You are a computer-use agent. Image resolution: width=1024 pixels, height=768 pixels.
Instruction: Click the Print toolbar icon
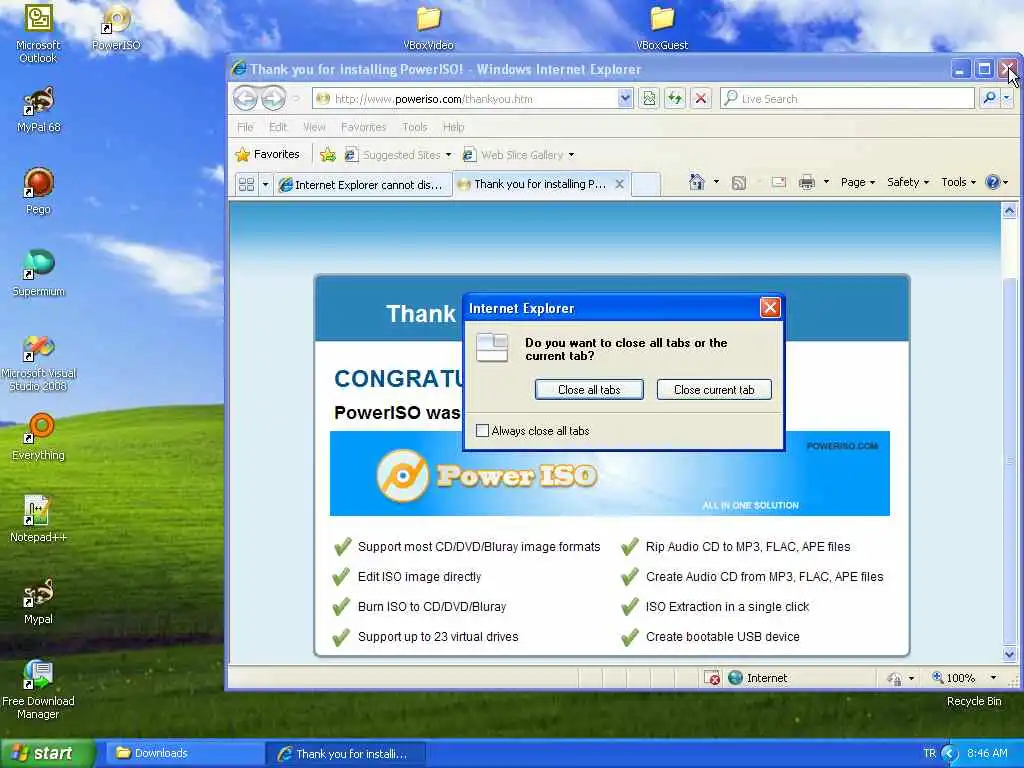807,182
